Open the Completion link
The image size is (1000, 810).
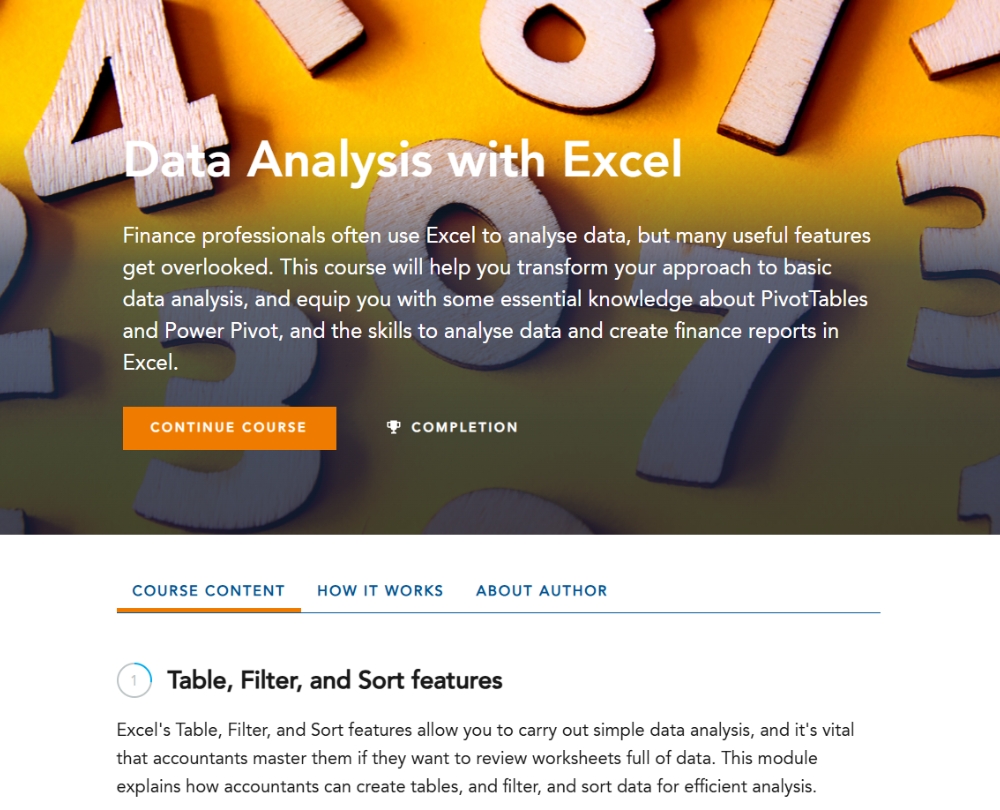point(464,427)
